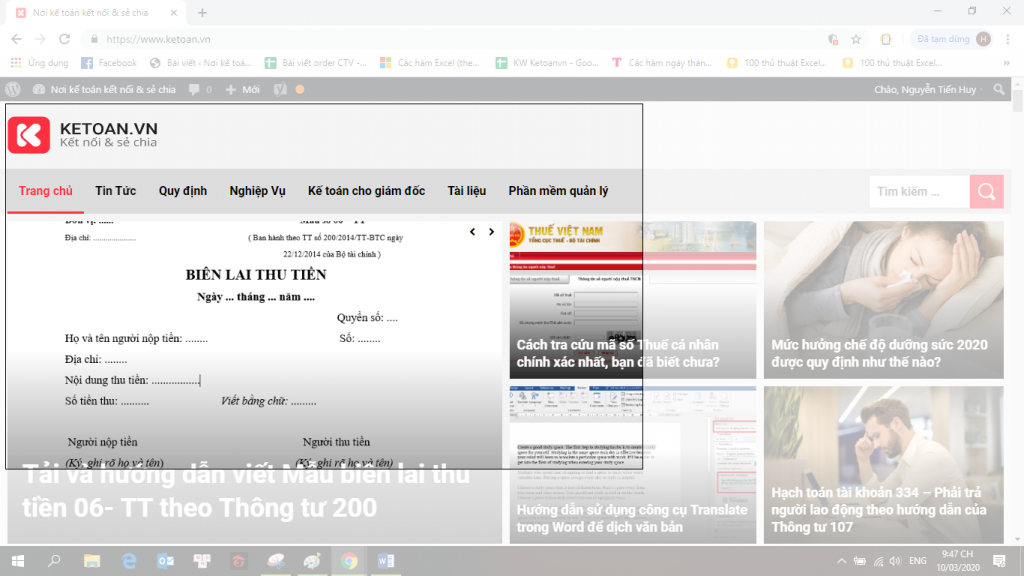The image size is (1024, 576).
Task: Open the Nghiệp Vụ menu
Action: 257,191
